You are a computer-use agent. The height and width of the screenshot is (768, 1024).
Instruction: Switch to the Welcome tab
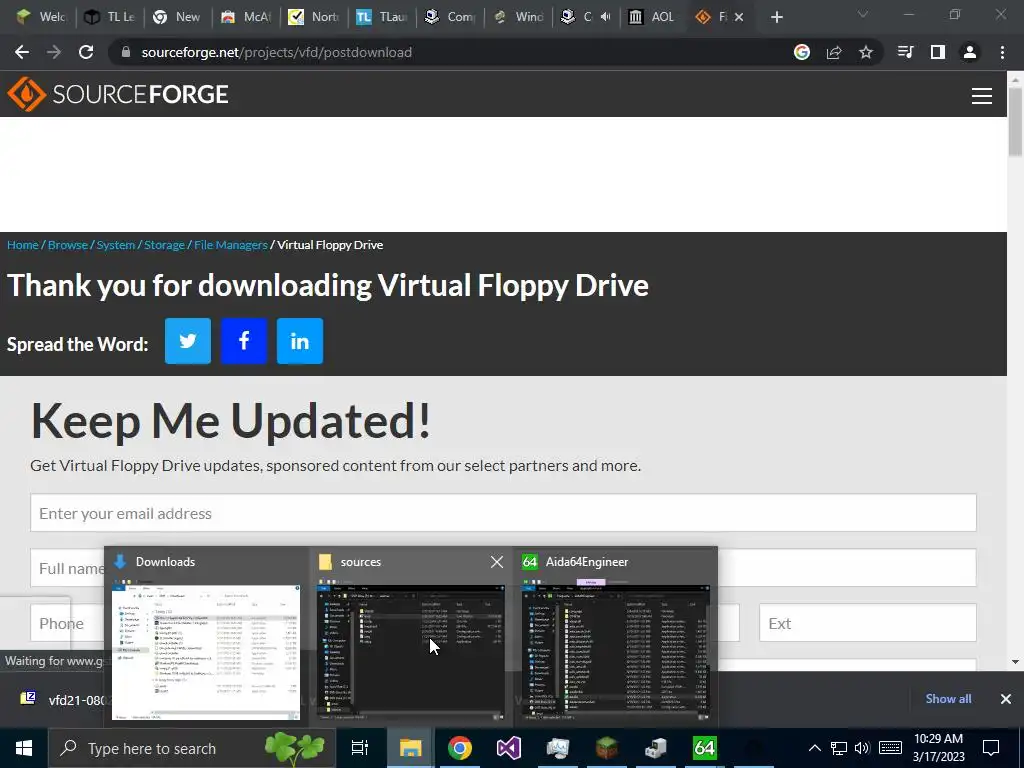[42, 17]
